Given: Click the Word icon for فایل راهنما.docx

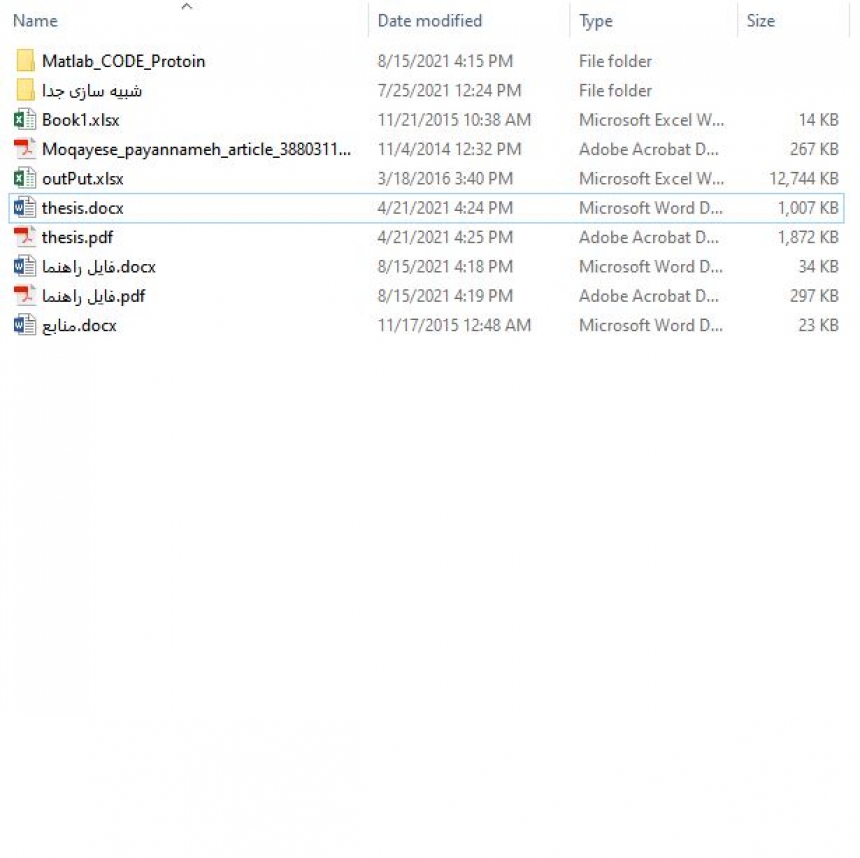Looking at the screenshot, I should pyautogui.click(x=25, y=266).
